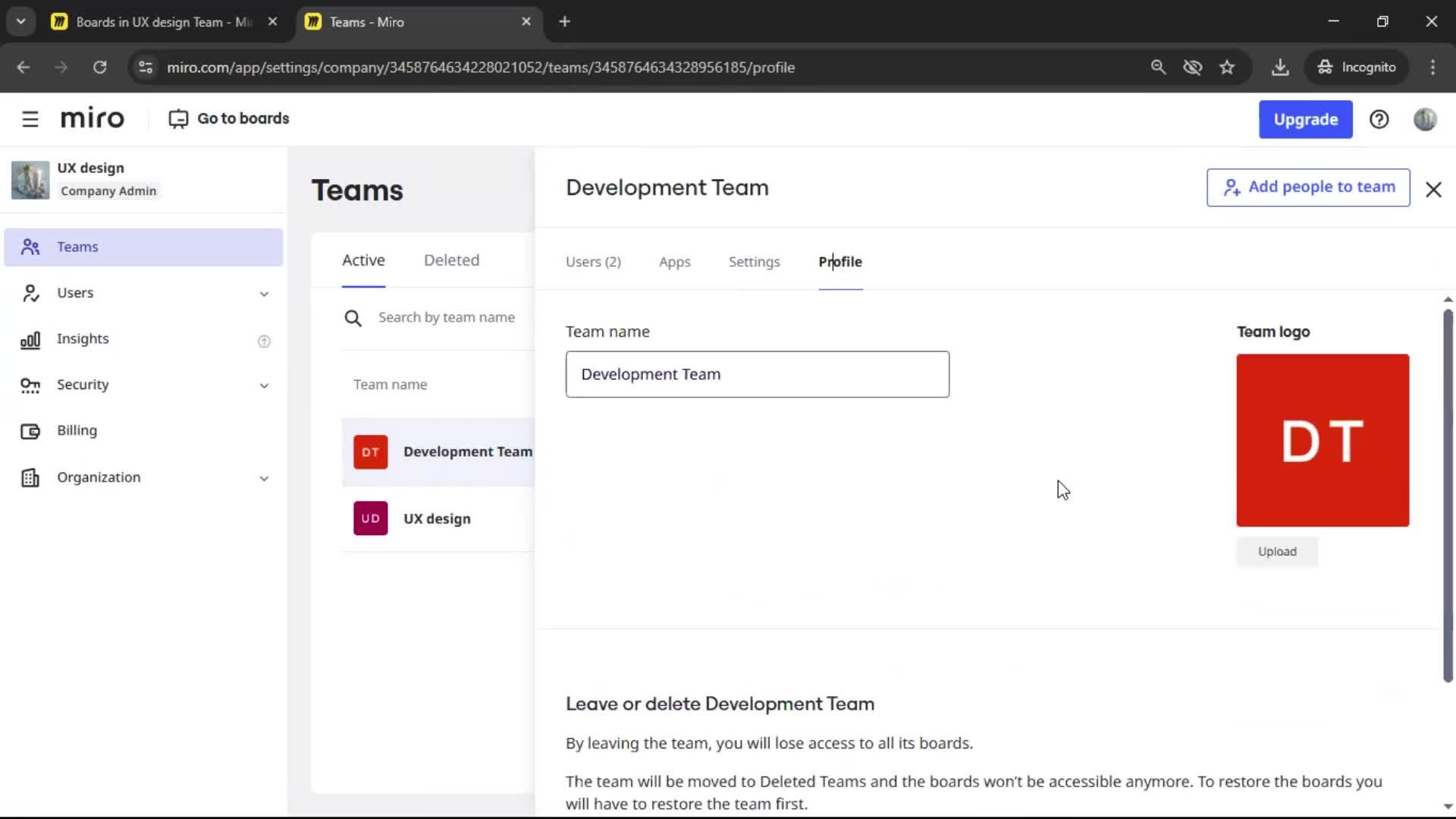Click the Teams sidebar icon
Viewport: 1456px width, 819px height.
click(x=30, y=247)
